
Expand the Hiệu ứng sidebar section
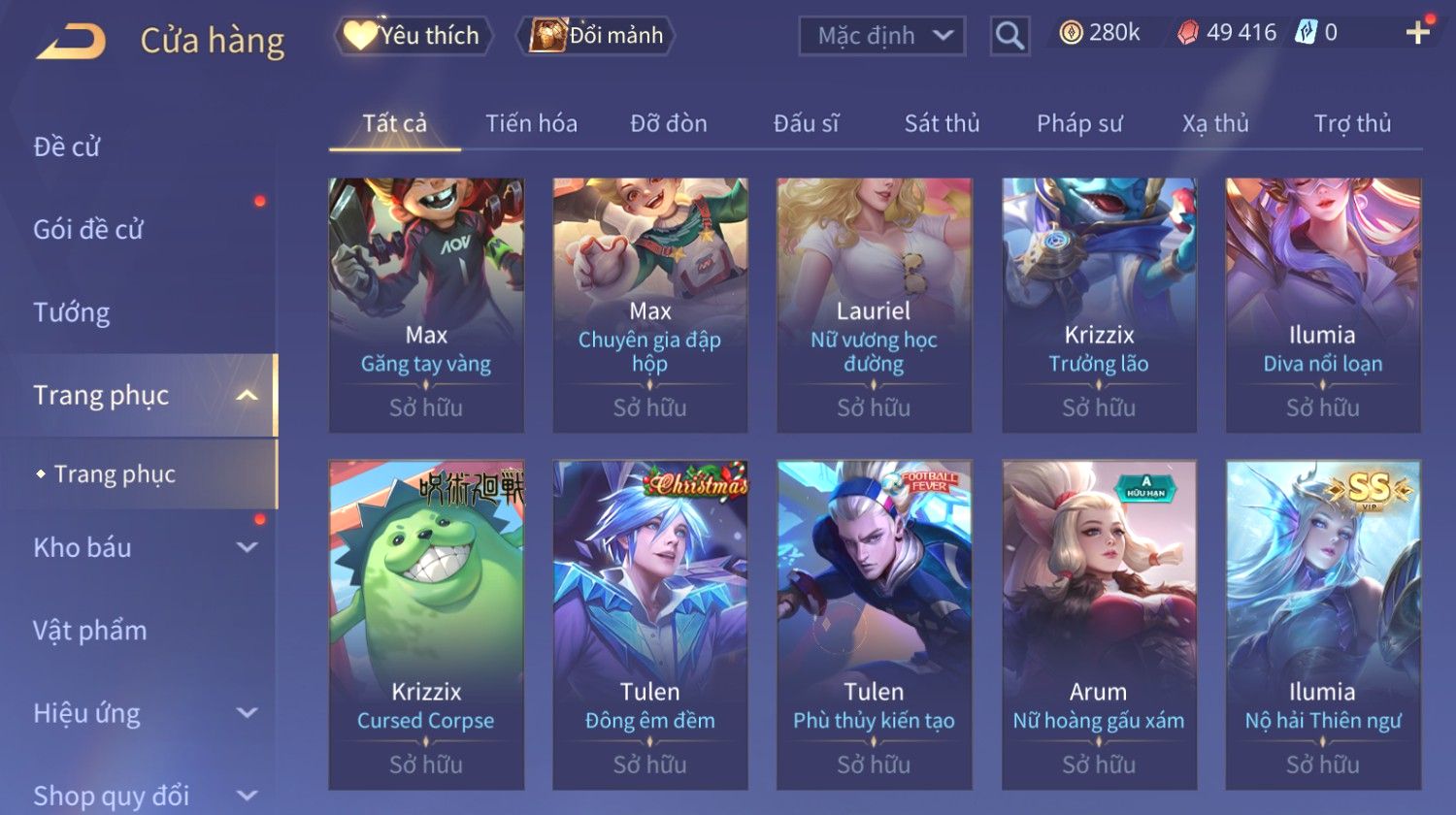point(248,713)
